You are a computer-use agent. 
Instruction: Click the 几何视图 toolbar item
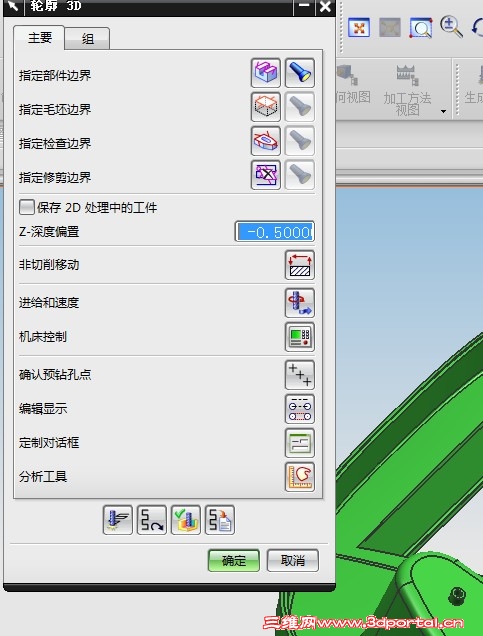click(x=353, y=85)
